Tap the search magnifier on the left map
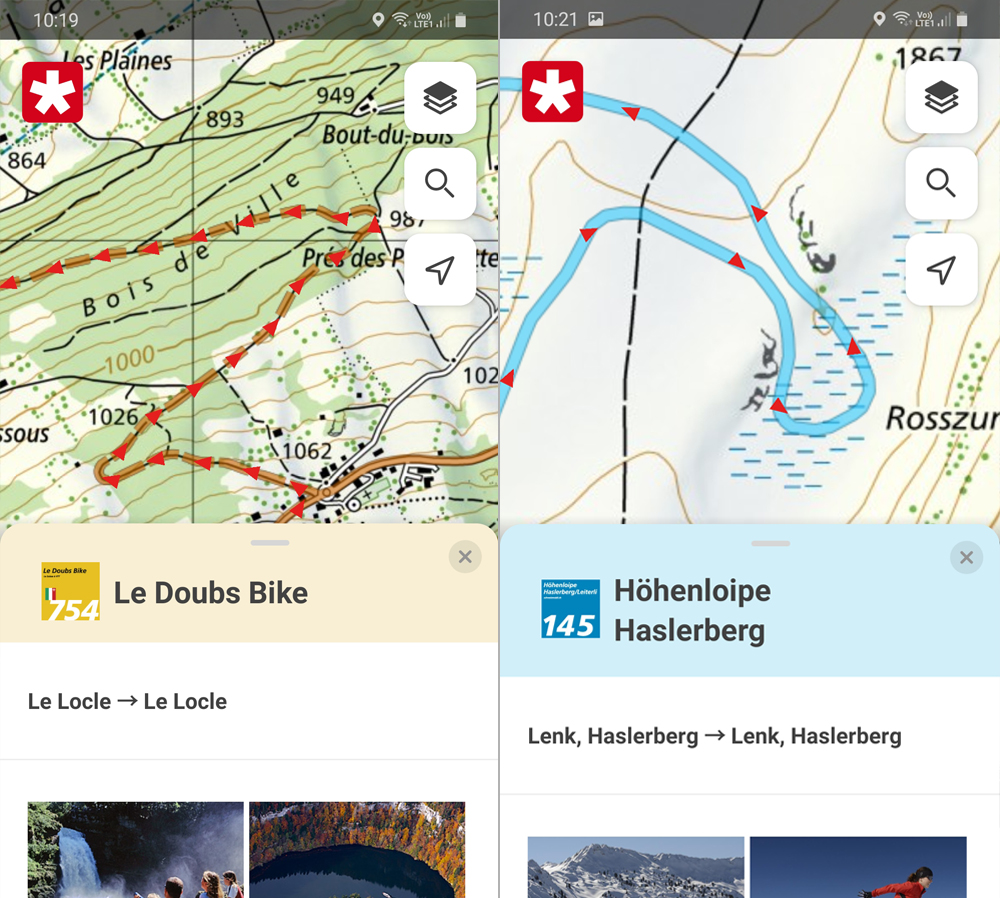 [440, 184]
